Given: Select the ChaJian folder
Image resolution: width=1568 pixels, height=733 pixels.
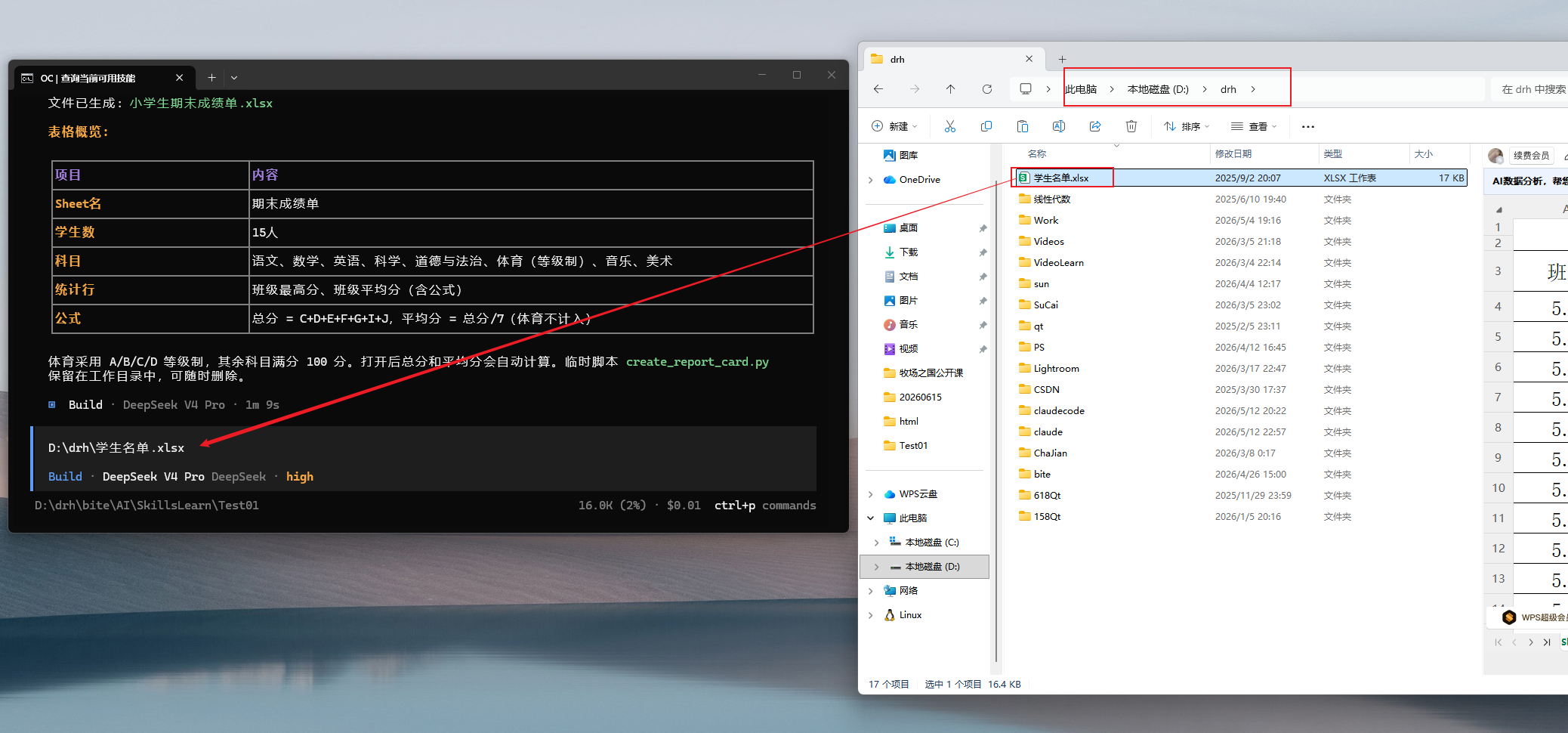Looking at the screenshot, I should [x=1050, y=453].
